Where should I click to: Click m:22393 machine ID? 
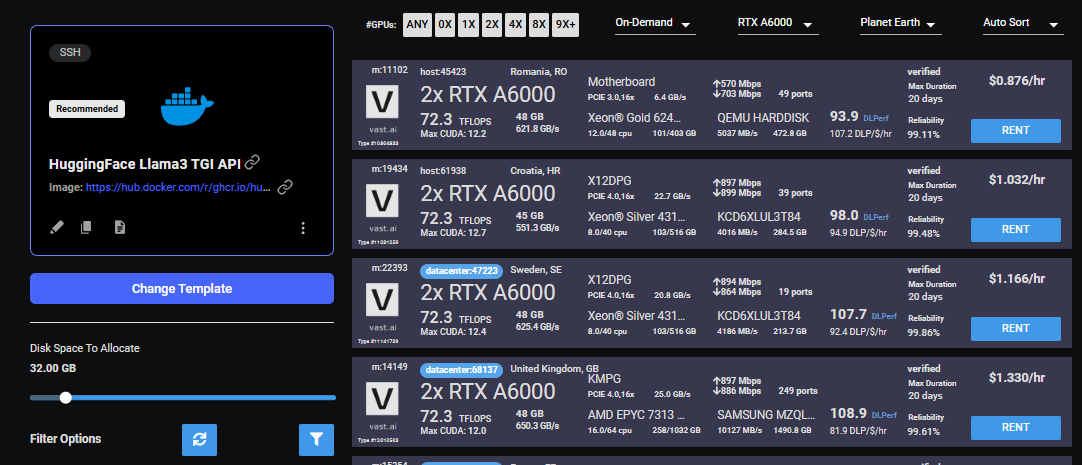tap(390, 268)
